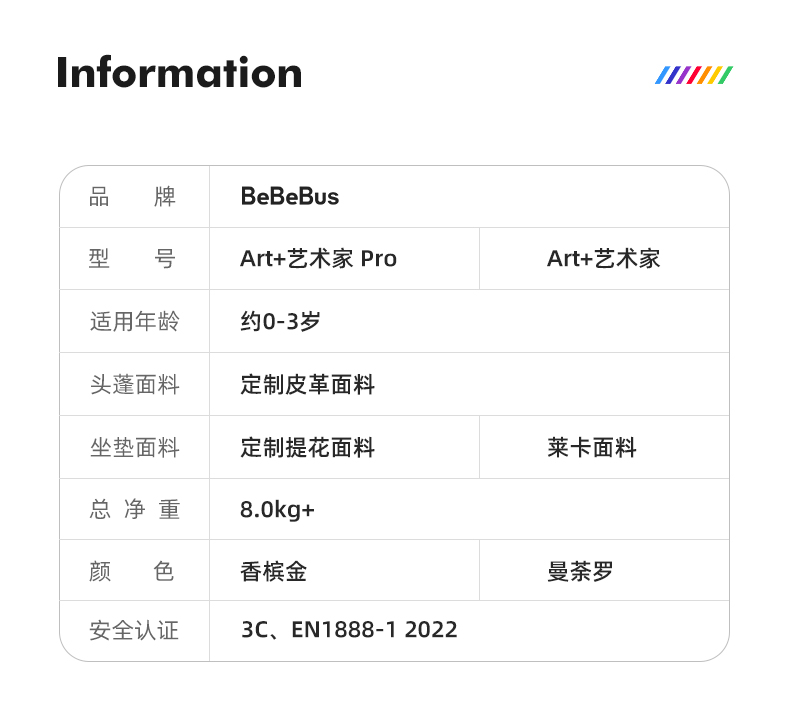Click the 型号 row label

coord(133,259)
